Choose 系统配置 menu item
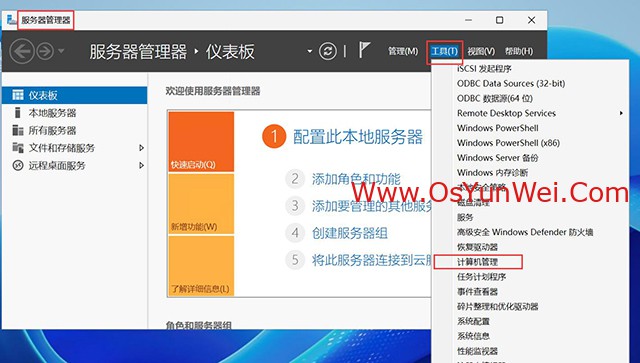The height and width of the screenshot is (363, 640). tap(530, 321)
